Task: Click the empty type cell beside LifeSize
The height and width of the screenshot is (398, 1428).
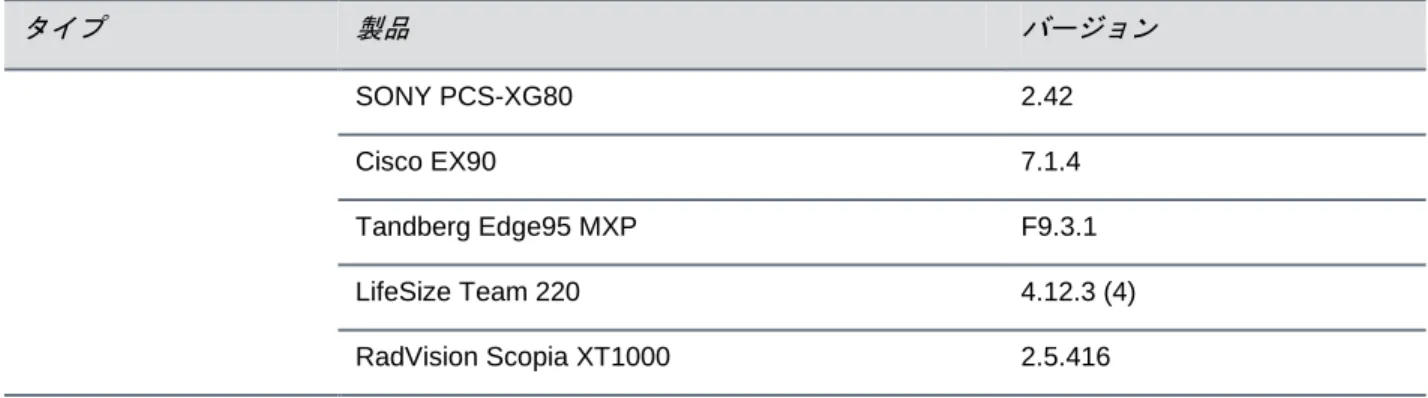Action: click(x=169, y=293)
